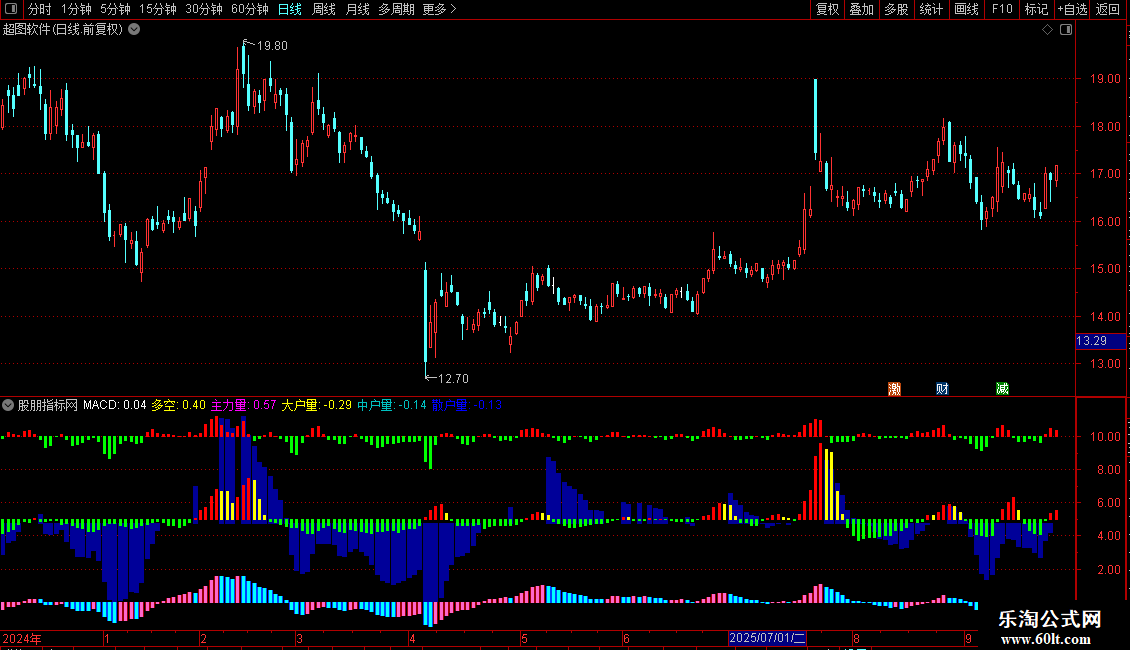This screenshot has height=650, width=1130.
Task: Click the 统计 statistics button
Action: [x=930, y=9]
